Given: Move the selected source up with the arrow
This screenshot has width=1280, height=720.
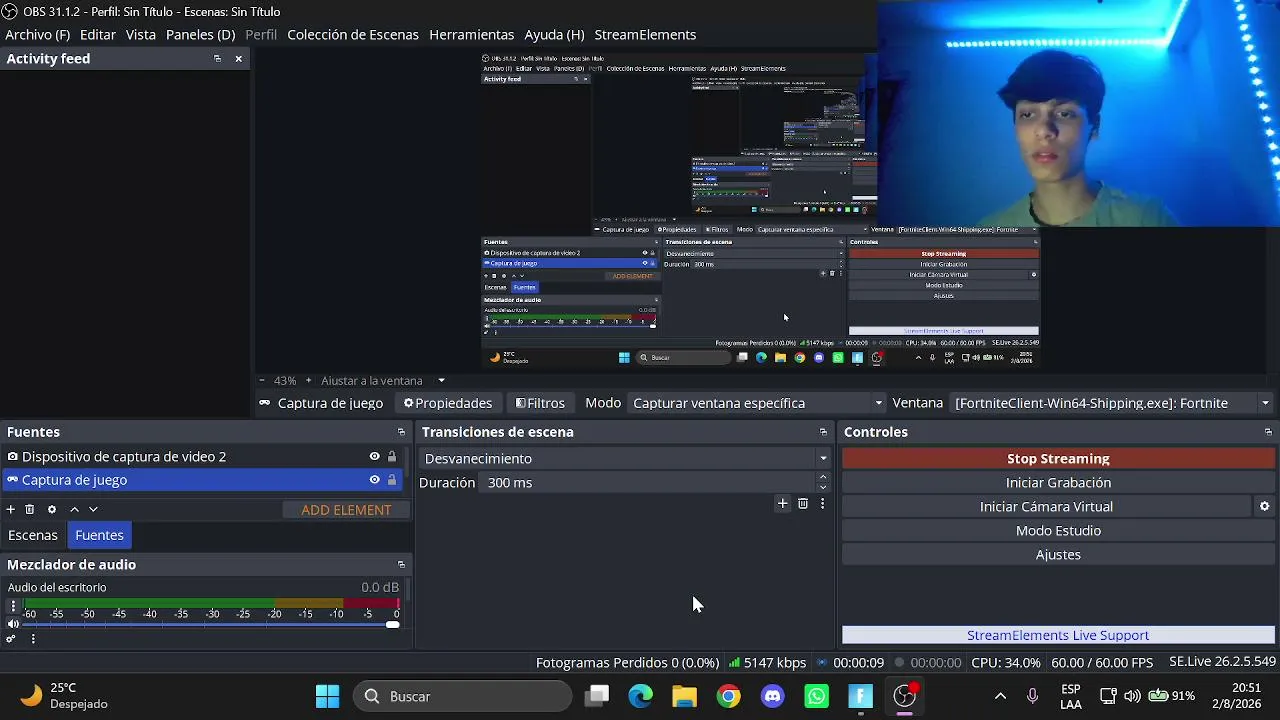Looking at the screenshot, I should pos(74,510).
